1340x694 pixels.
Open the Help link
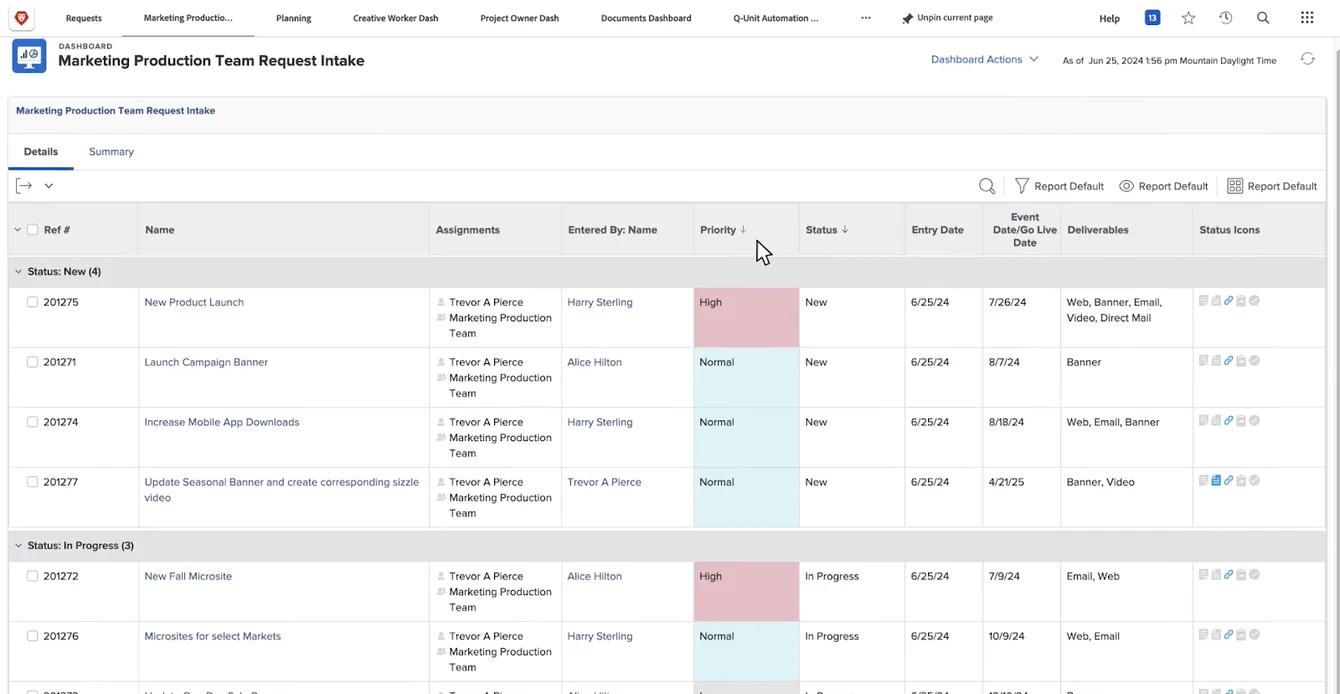point(1109,18)
